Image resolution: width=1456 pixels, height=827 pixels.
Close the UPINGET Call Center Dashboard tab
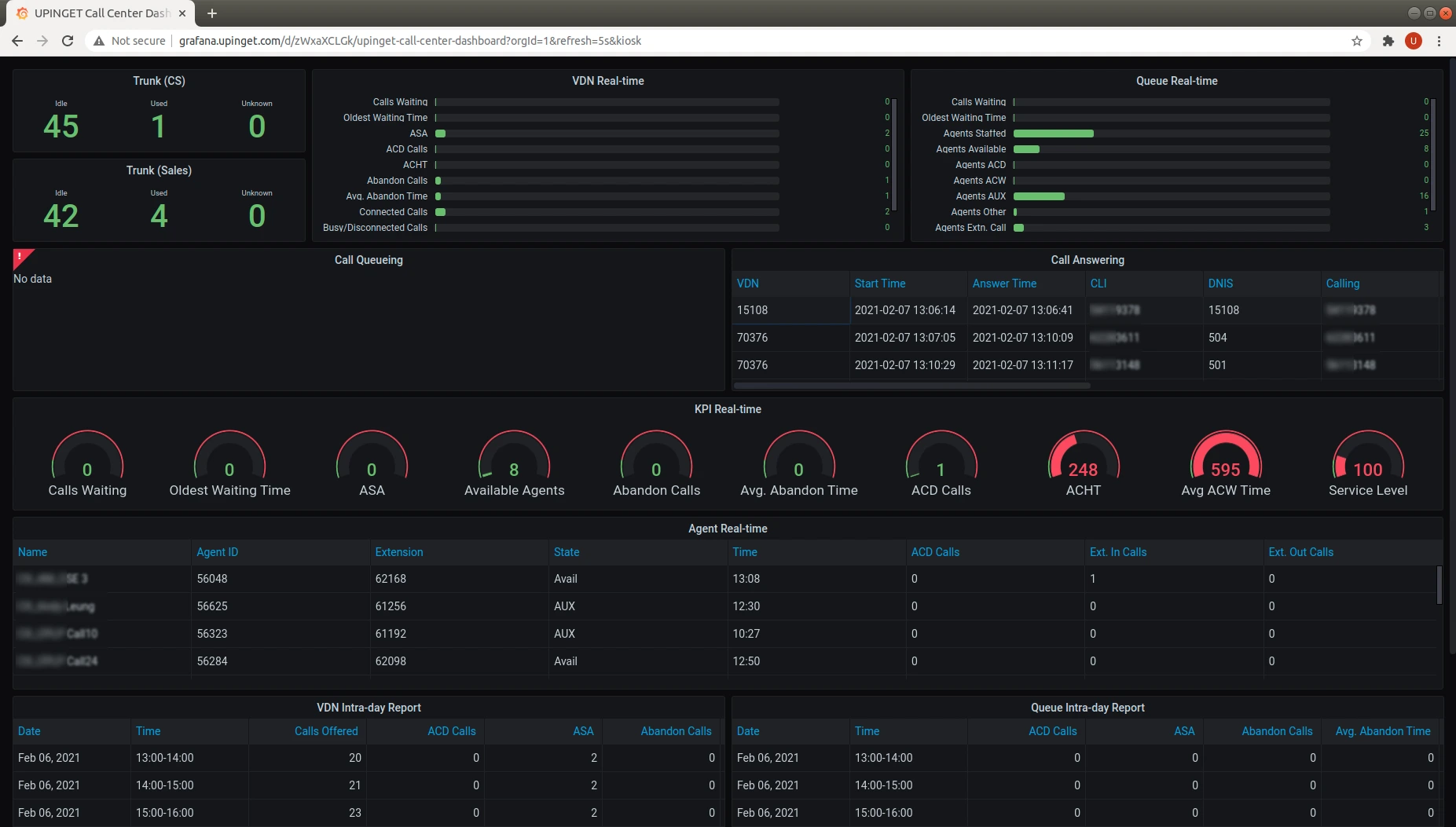[182, 13]
